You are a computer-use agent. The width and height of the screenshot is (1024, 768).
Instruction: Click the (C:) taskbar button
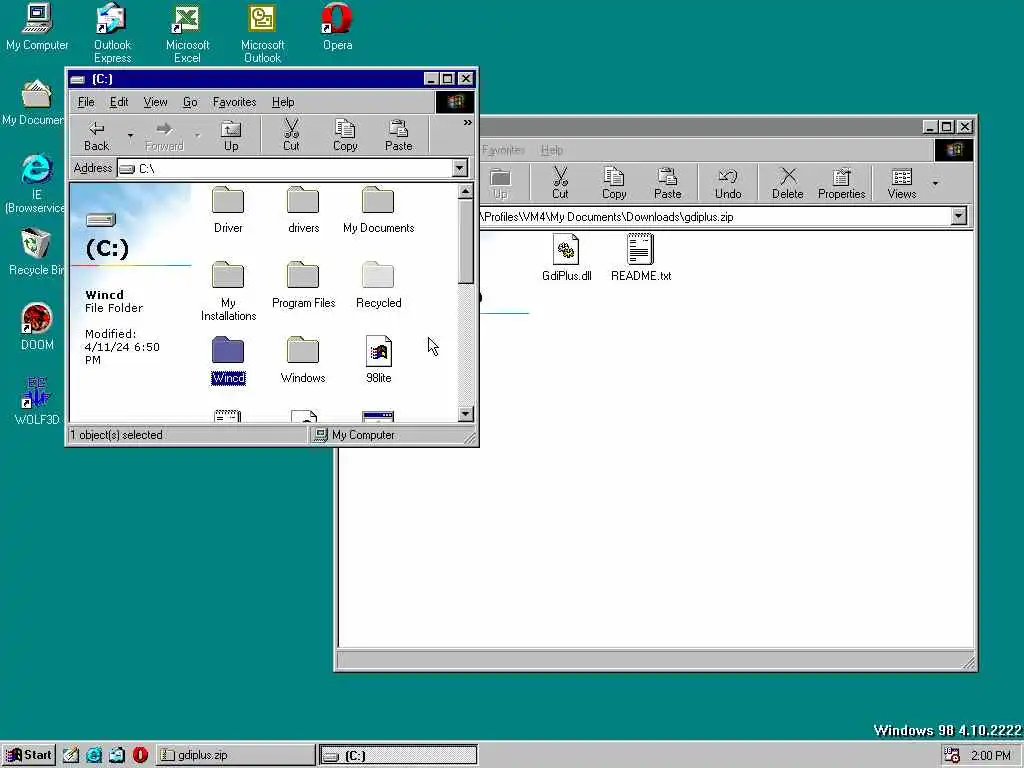click(398, 755)
